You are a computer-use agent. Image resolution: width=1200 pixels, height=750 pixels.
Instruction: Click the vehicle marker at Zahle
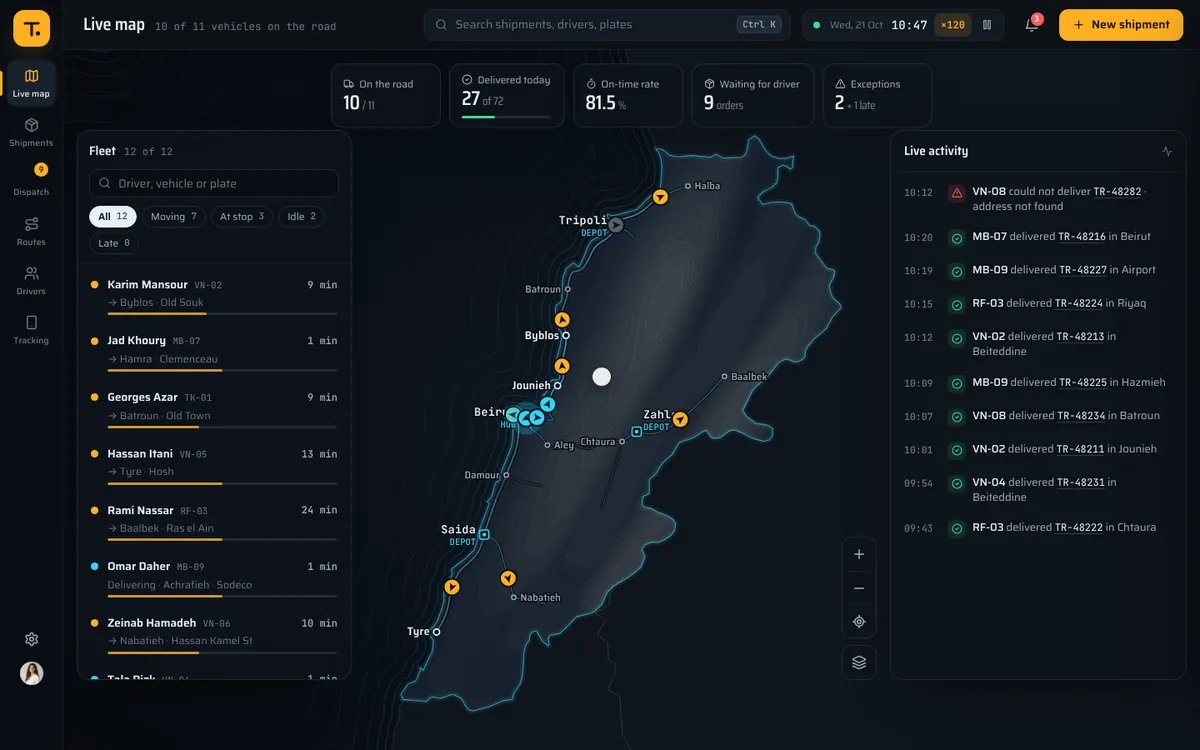coord(680,419)
